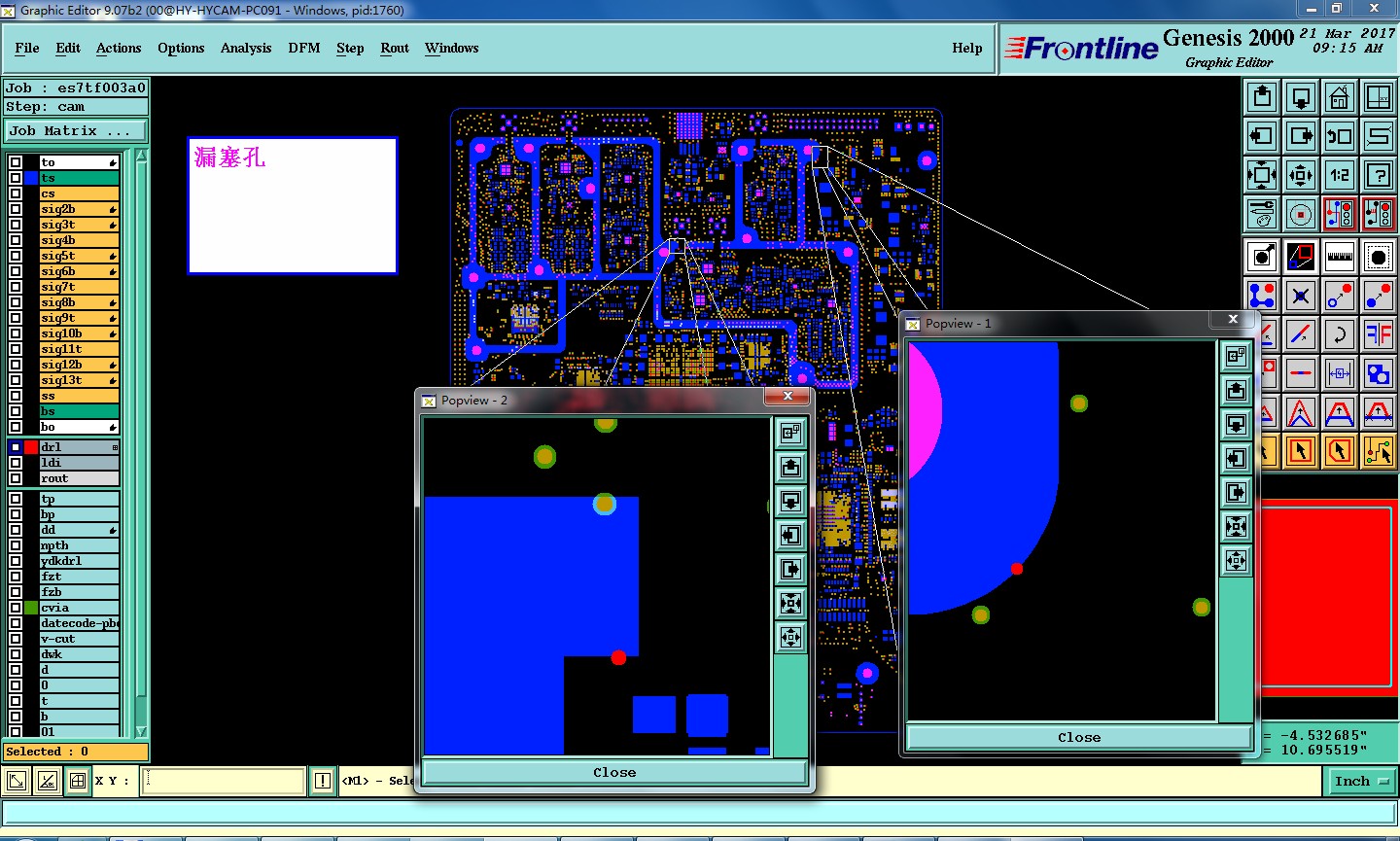Image resolution: width=1400 pixels, height=841 pixels.
Task: Click the mirrored F flip icon
Action: coord(1379,334)
